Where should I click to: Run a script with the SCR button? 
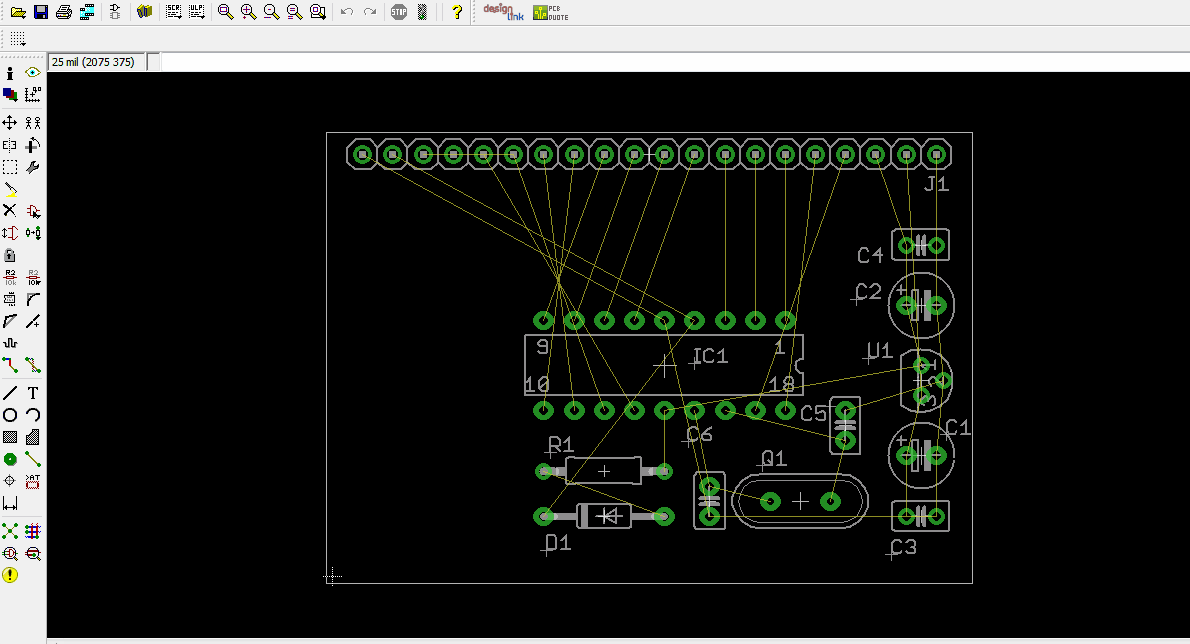tap(174, 12)
